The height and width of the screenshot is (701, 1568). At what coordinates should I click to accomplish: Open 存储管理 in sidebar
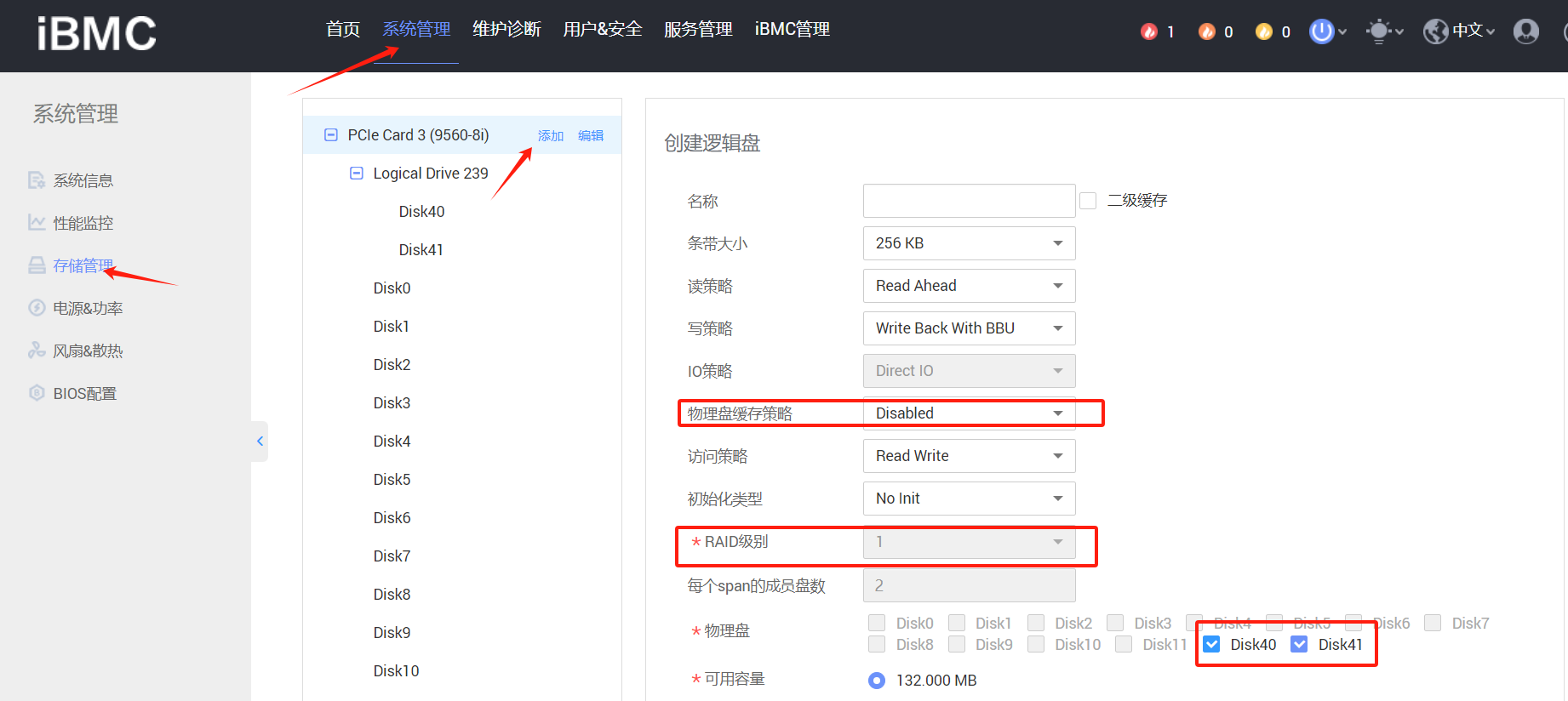(x=83, y=265)
